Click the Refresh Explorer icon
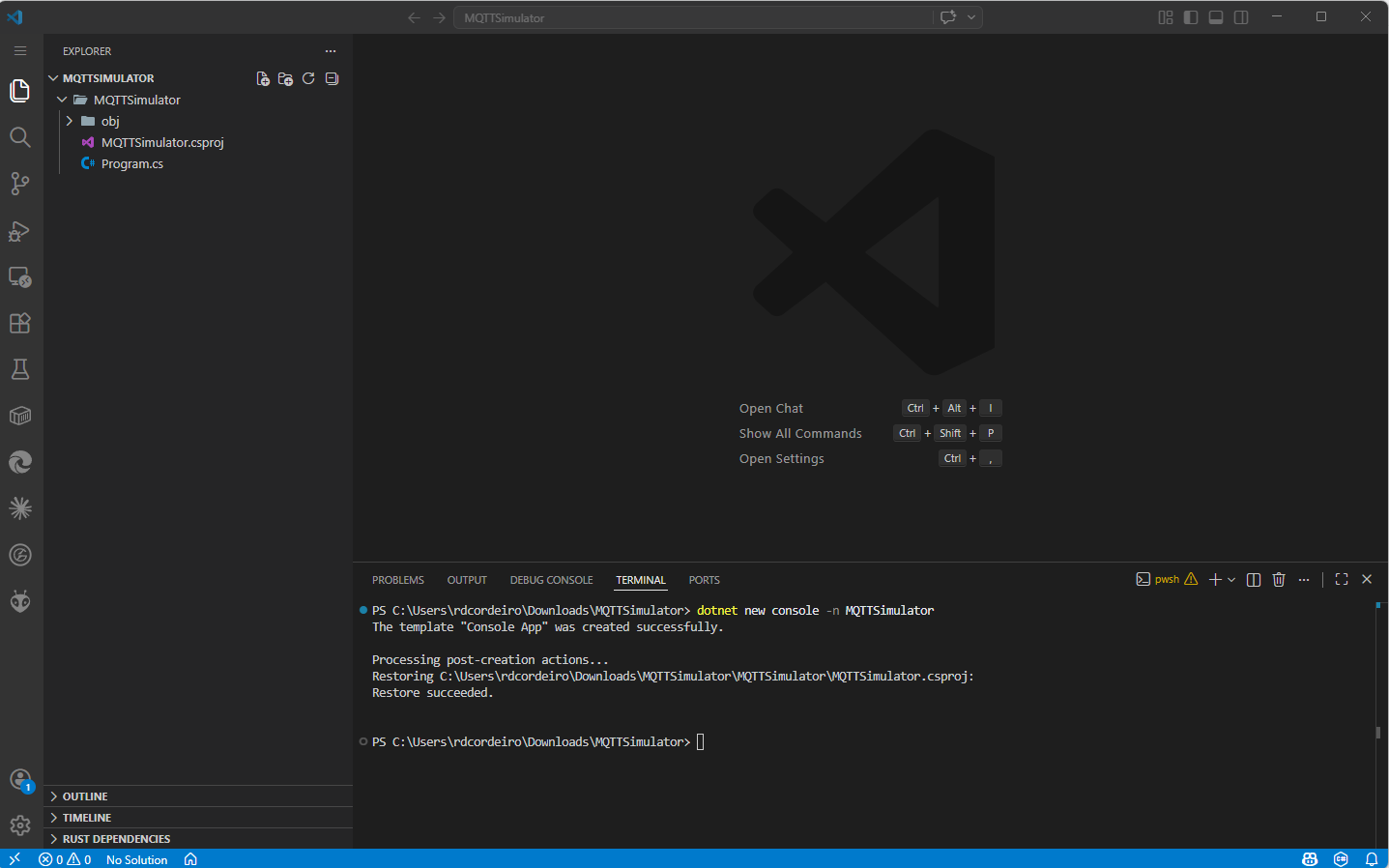 click(308, 78)
